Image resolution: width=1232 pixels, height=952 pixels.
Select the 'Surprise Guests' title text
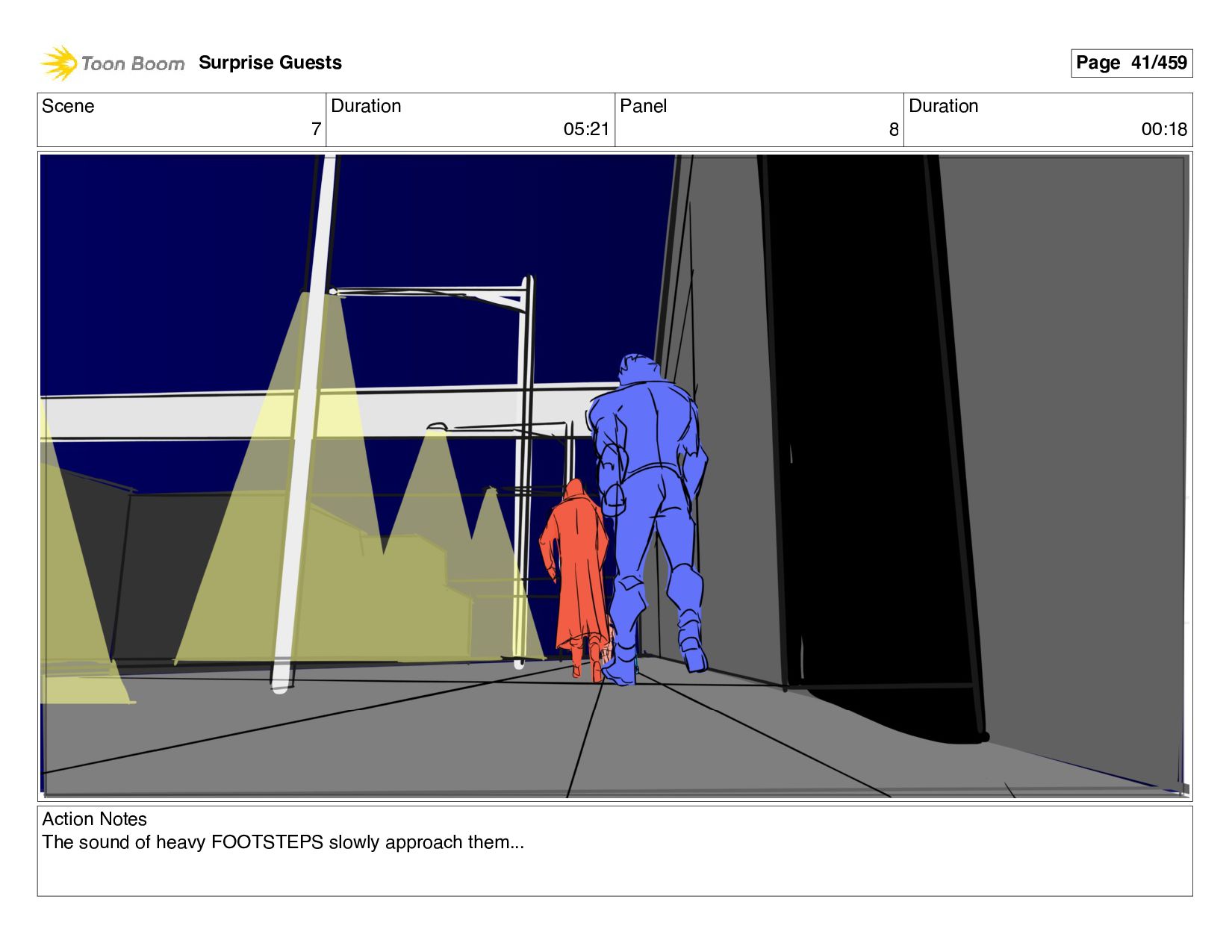270,63
